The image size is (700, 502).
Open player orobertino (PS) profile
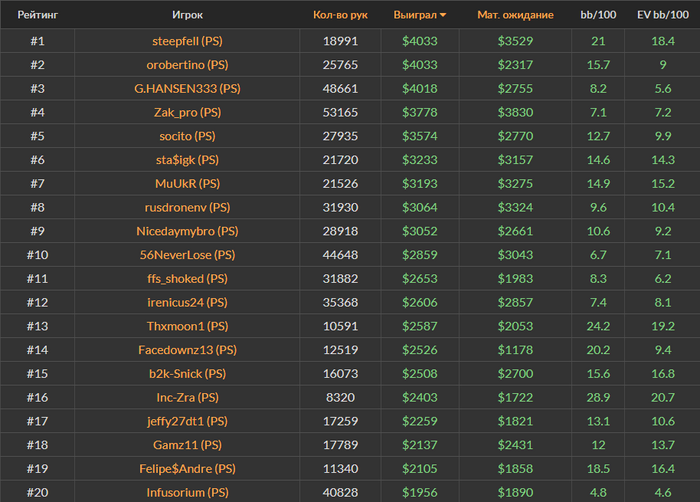point(187,64)
